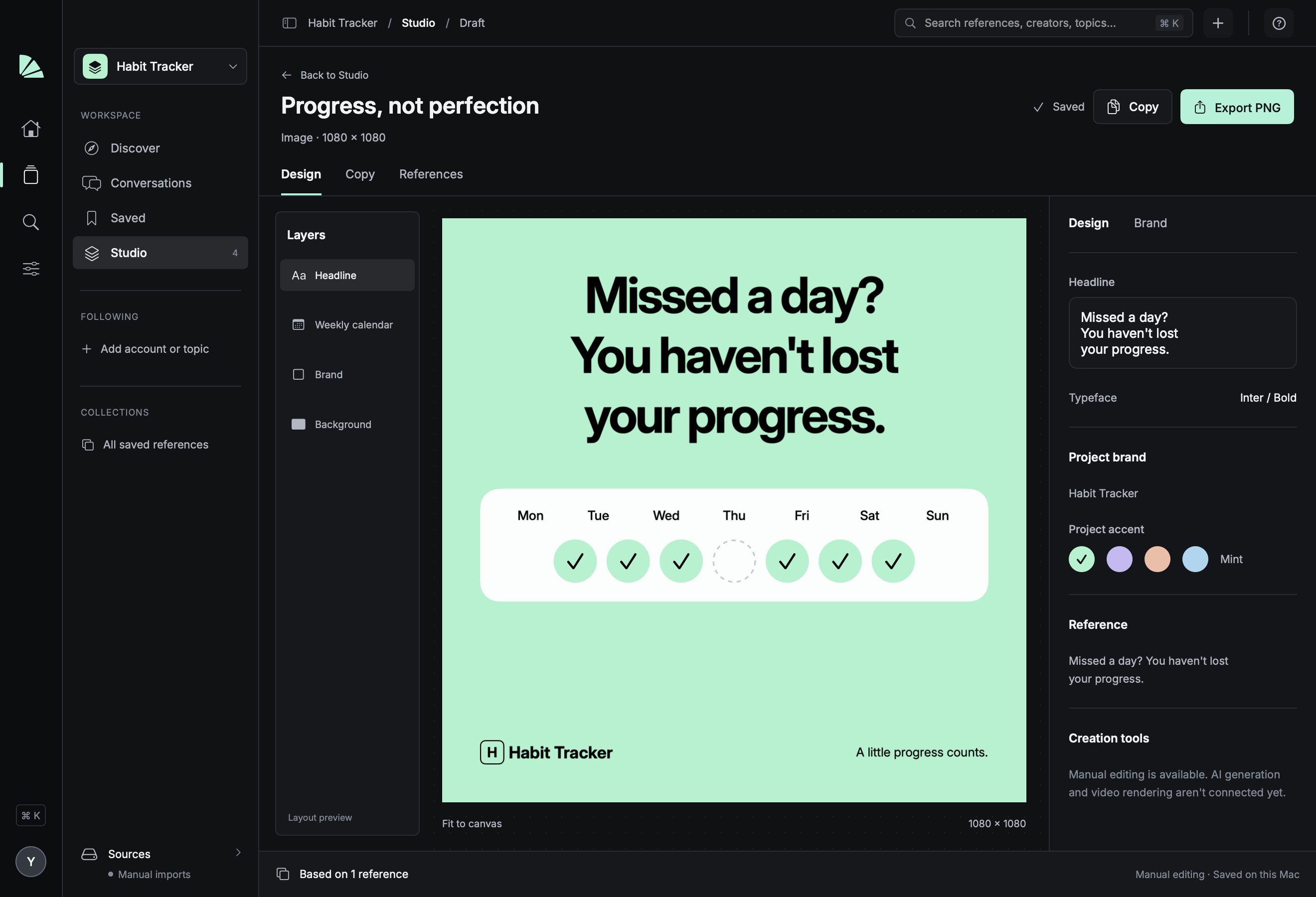Open the Studio workspace item

(160, 253)
